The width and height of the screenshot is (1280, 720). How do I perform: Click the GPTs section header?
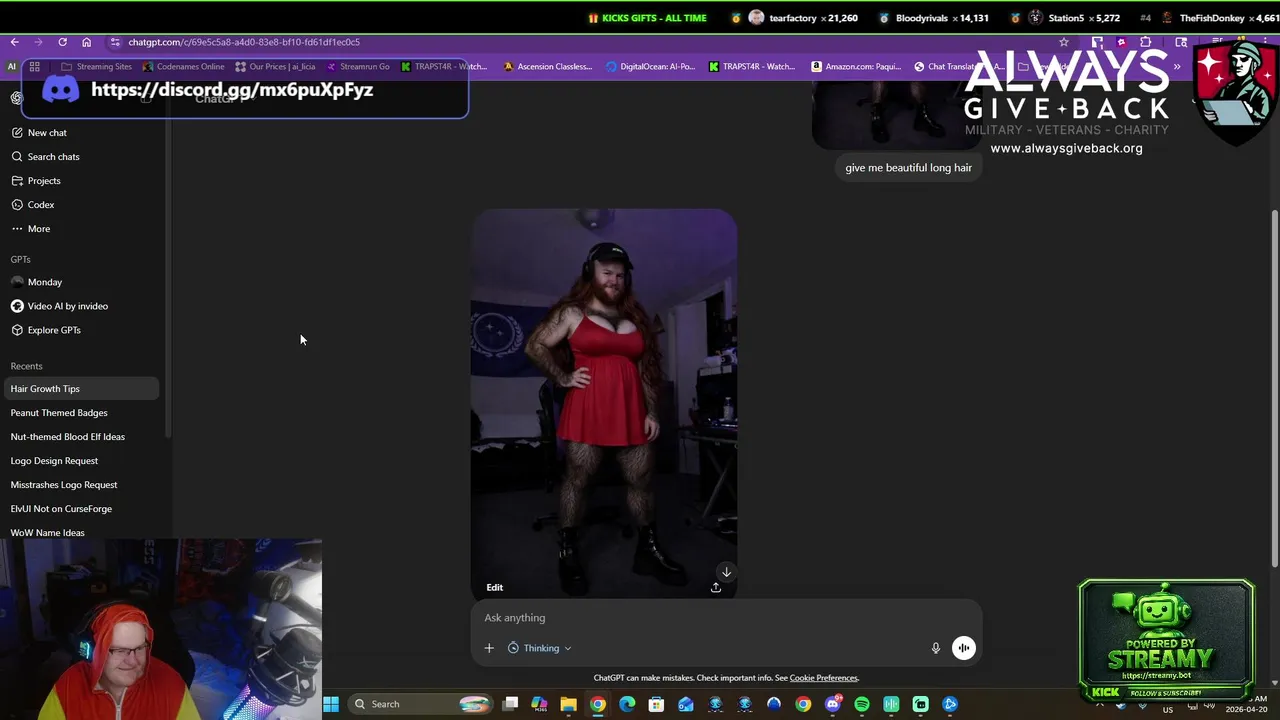(20, 259)
